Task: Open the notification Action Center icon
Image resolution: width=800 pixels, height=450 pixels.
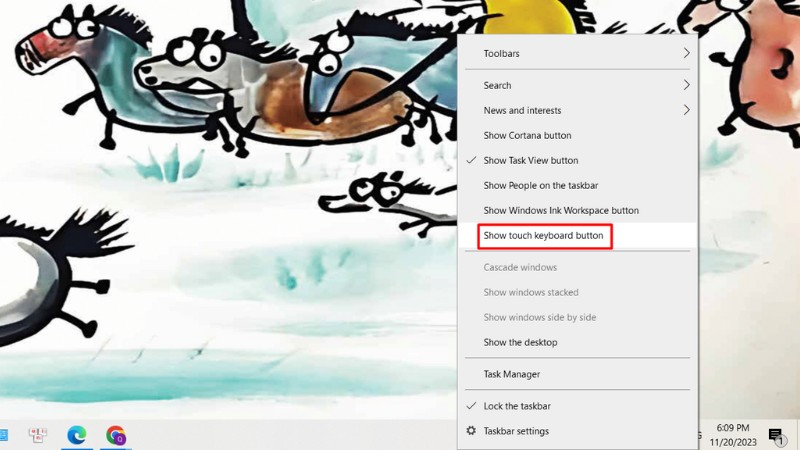Action: point(776,435)
